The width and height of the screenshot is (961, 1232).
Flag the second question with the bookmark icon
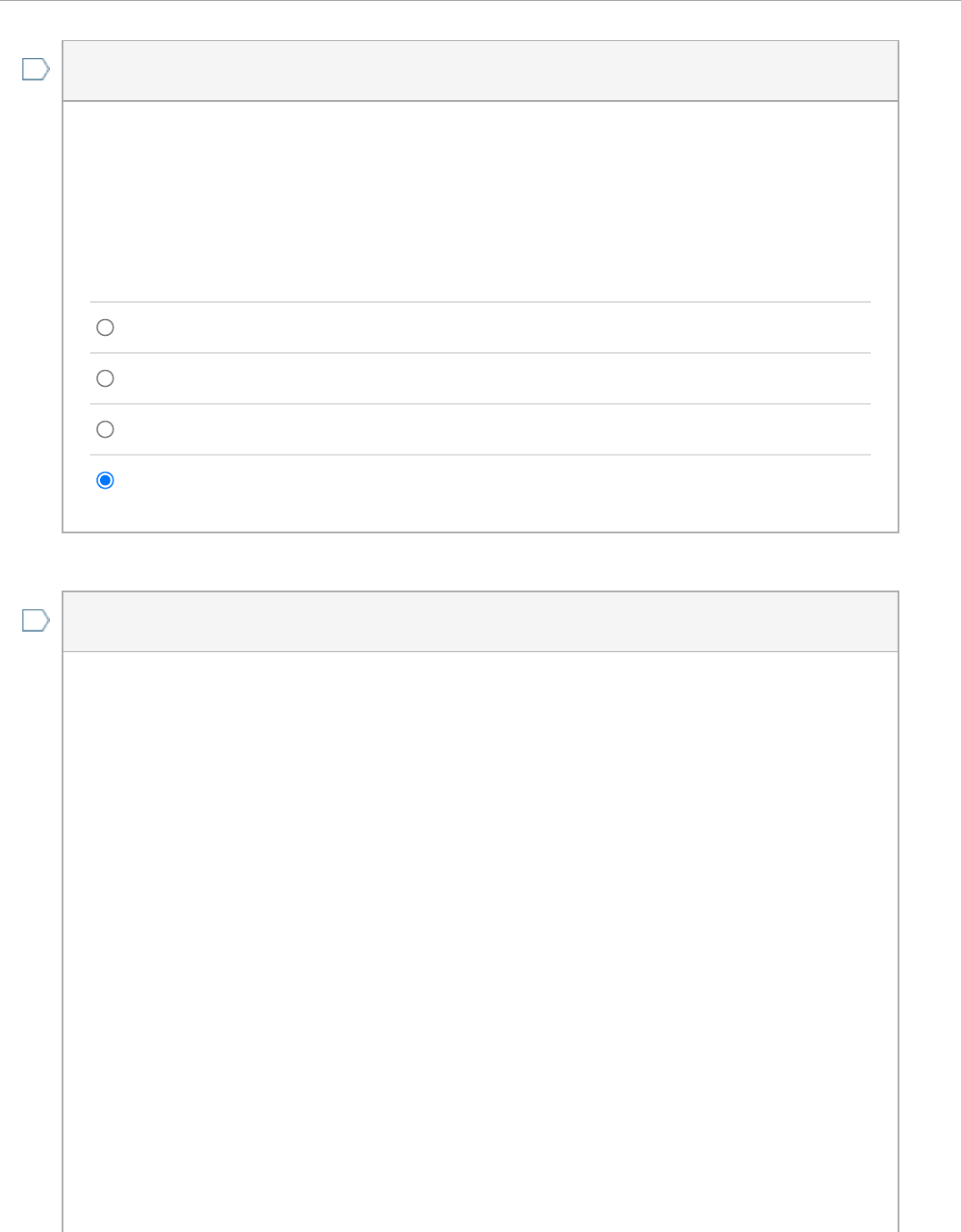click(x=36, y=620)
